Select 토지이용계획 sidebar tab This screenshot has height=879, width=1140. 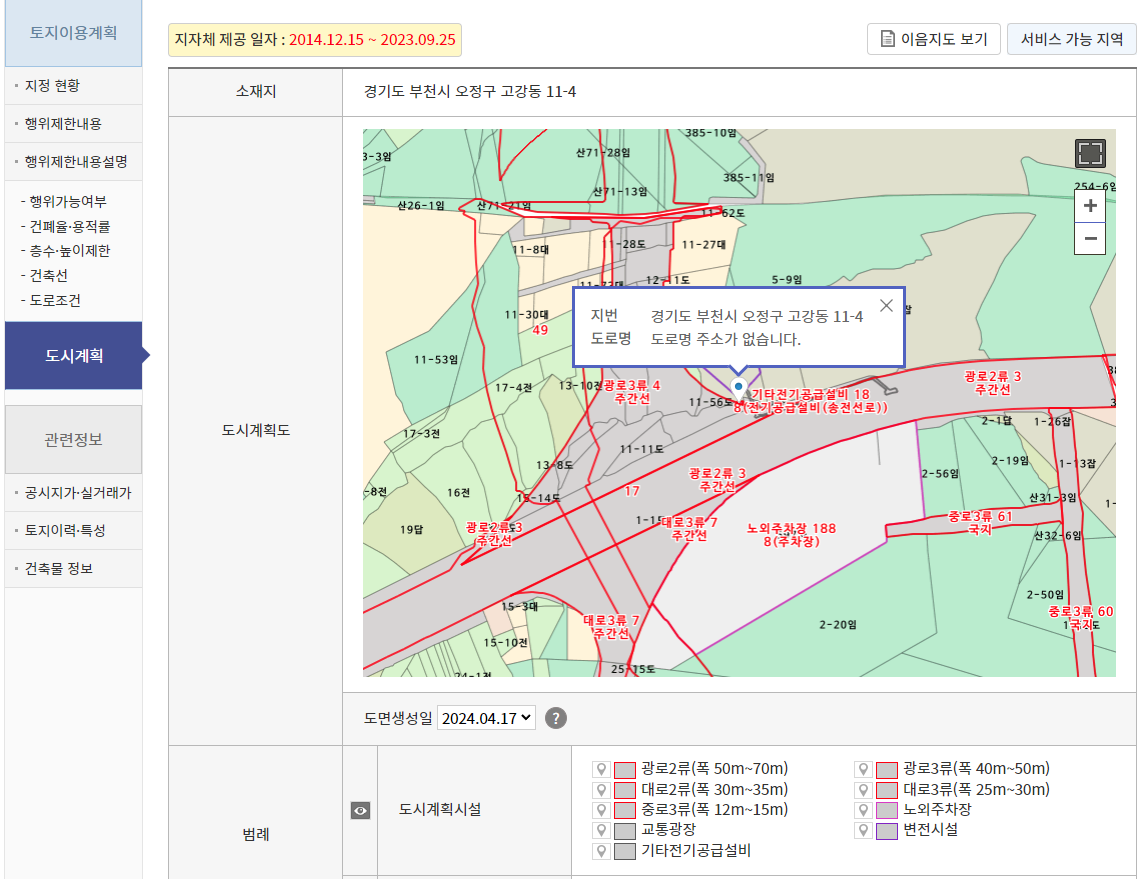(73, 33)
